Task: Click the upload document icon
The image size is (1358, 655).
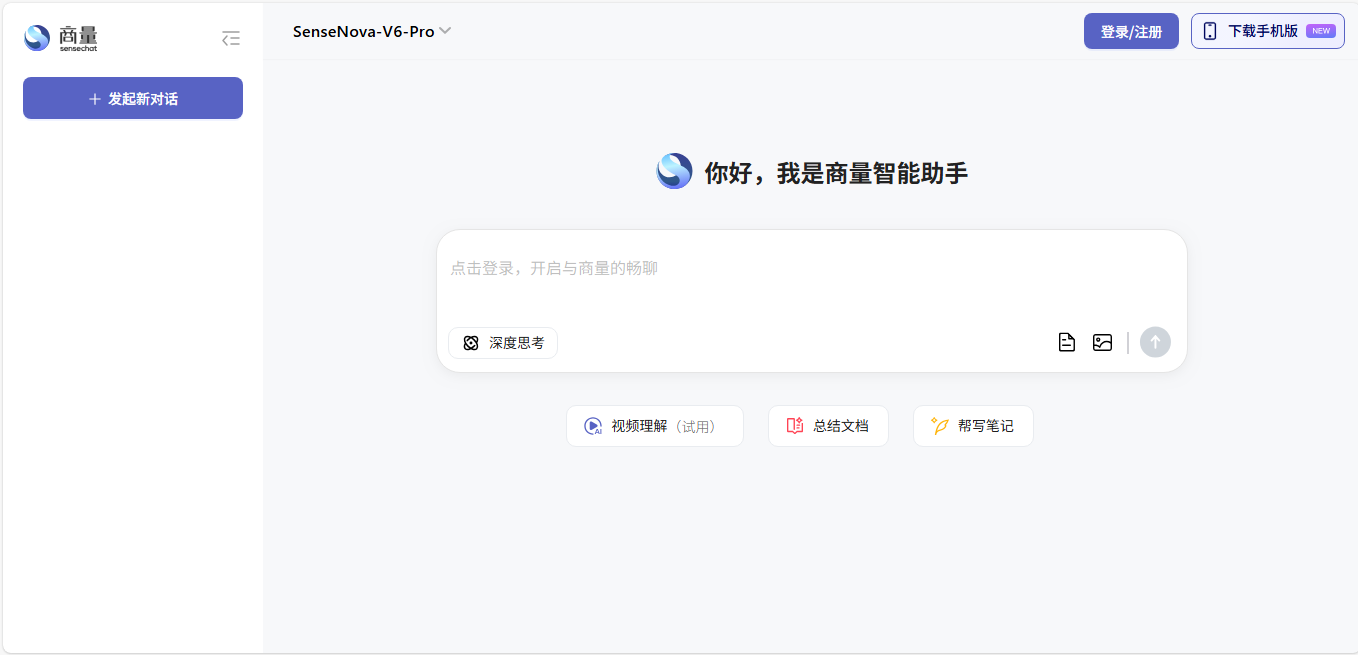Action: point(1067,342)
